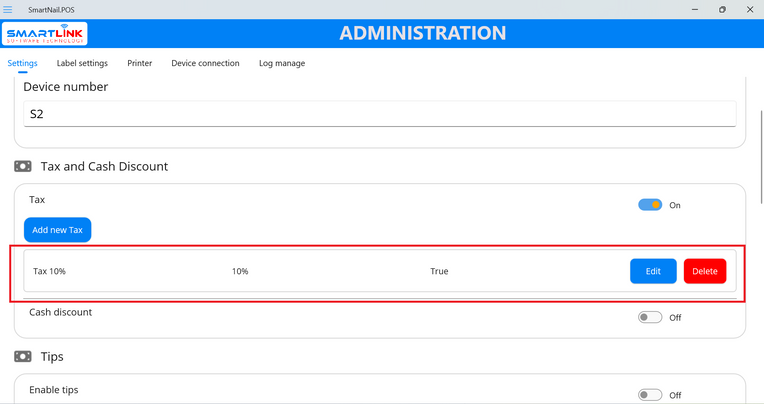This screenshot has width=764, height=404.
Task: Enable the Cash discount switch
Action: [x=650, y=317]
